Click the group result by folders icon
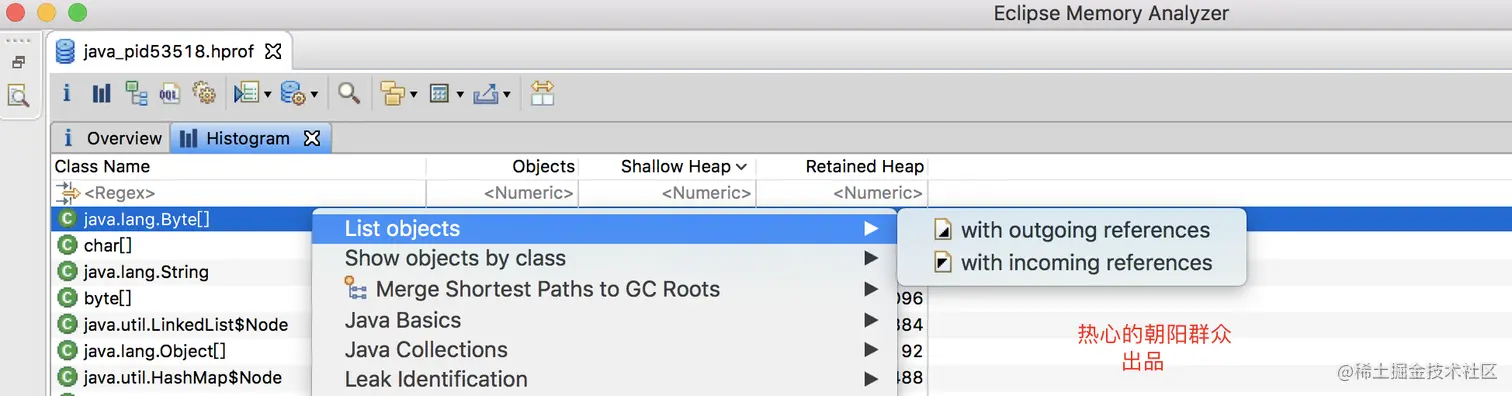1512x396 pixels. 393,94
